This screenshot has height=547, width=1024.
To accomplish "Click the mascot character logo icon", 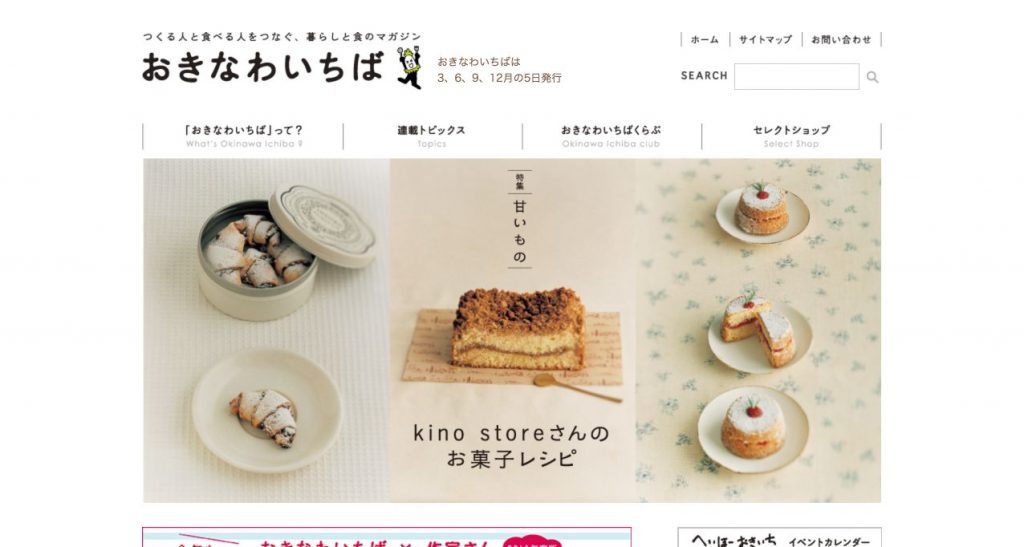I will coord(409,67).
